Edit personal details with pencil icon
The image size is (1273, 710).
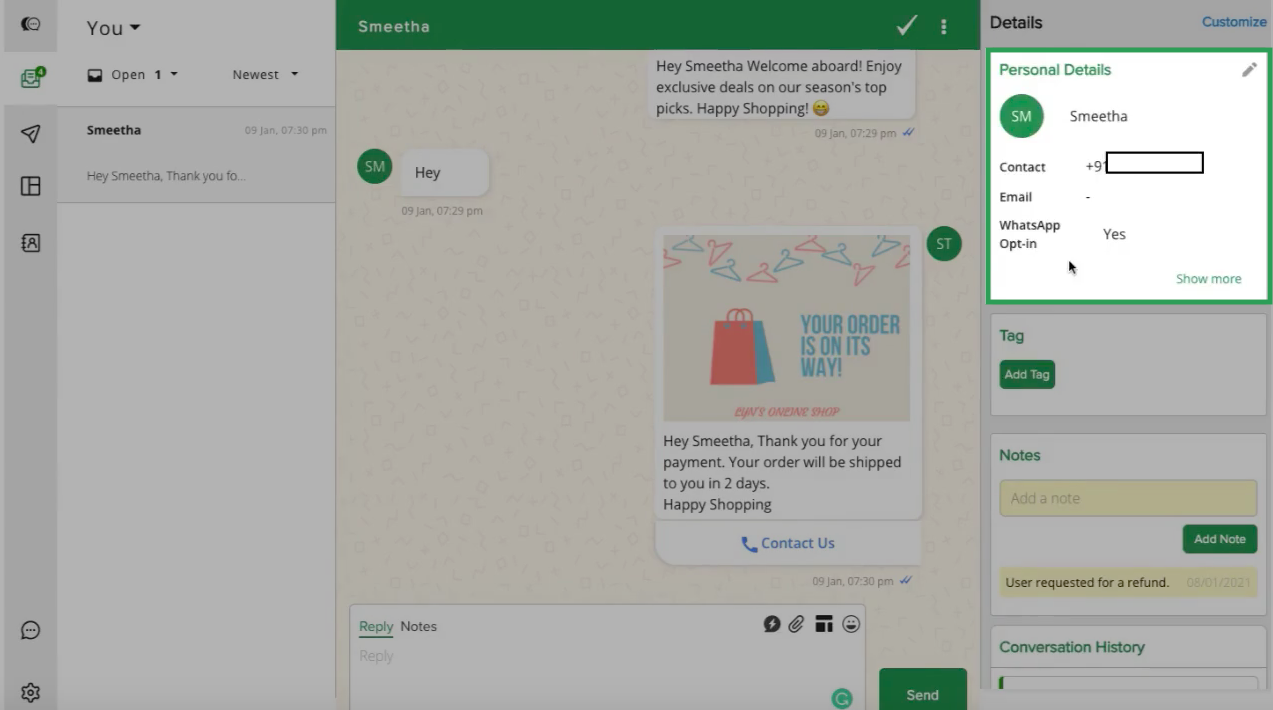1249,70
